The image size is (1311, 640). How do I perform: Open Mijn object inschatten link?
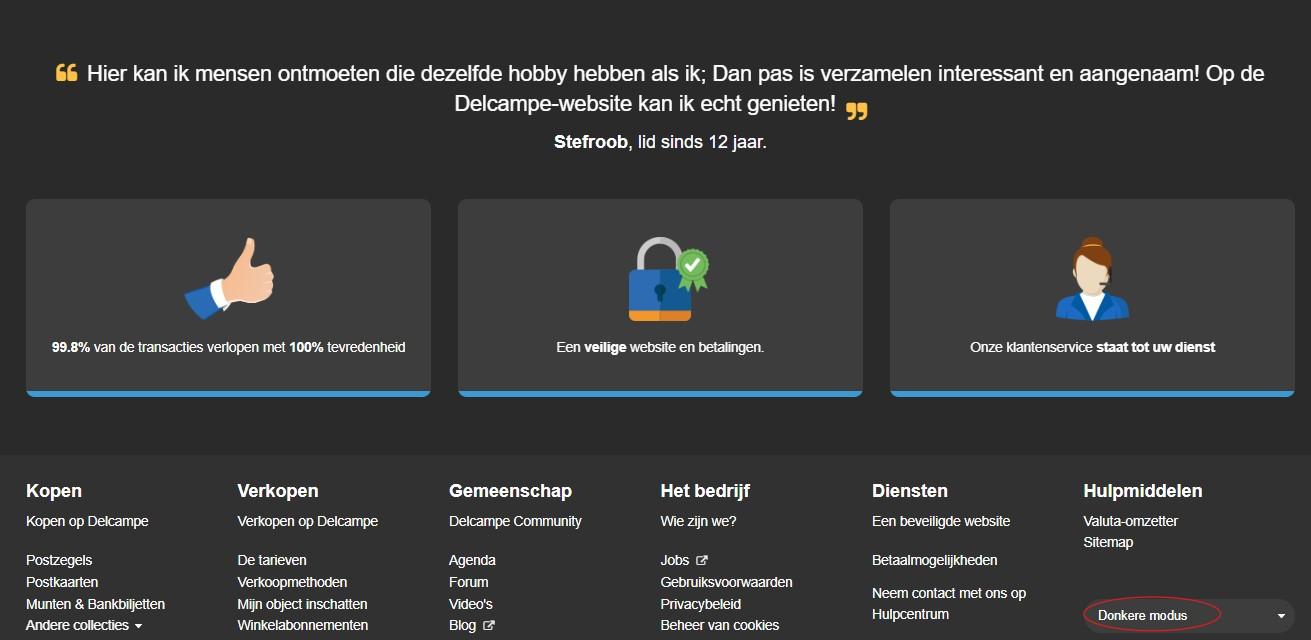pos(302,604)
